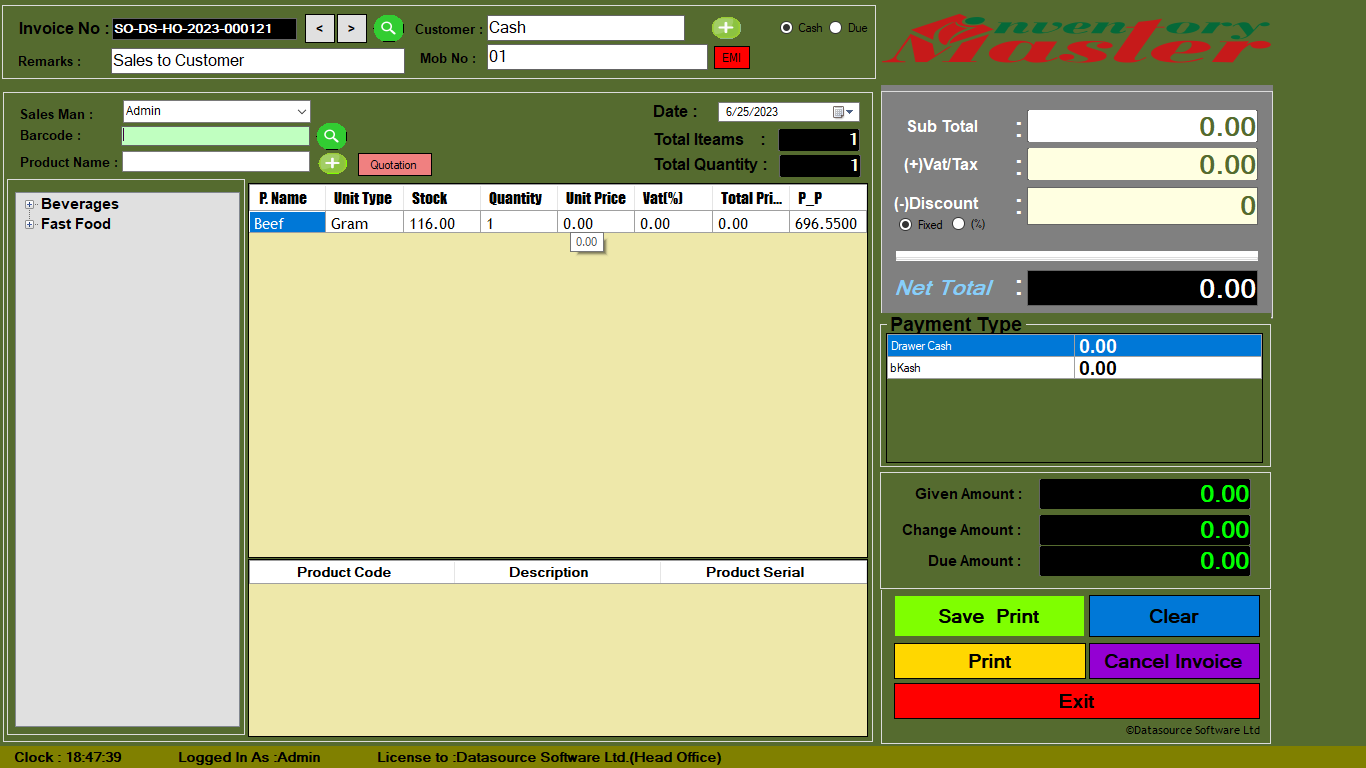This screenshot has height=768, width=1366.
Task: Expand the Fast Food category tree node
Action: pos(30,224)
